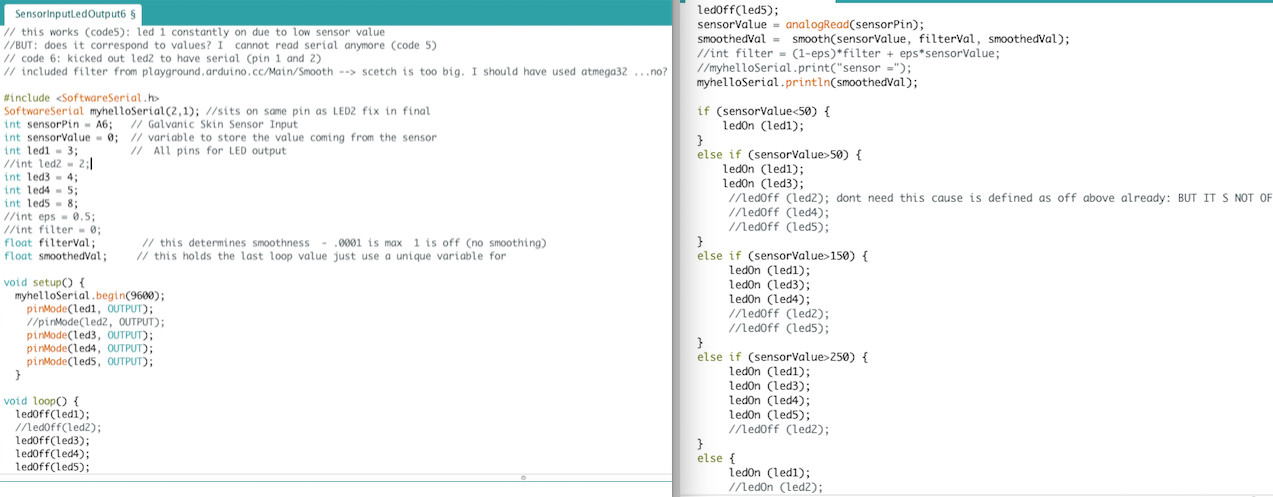Click the 'else if (sensorValue>50) {' line
The height and width of the screenshot is (497, 1273).
[779, 155]
